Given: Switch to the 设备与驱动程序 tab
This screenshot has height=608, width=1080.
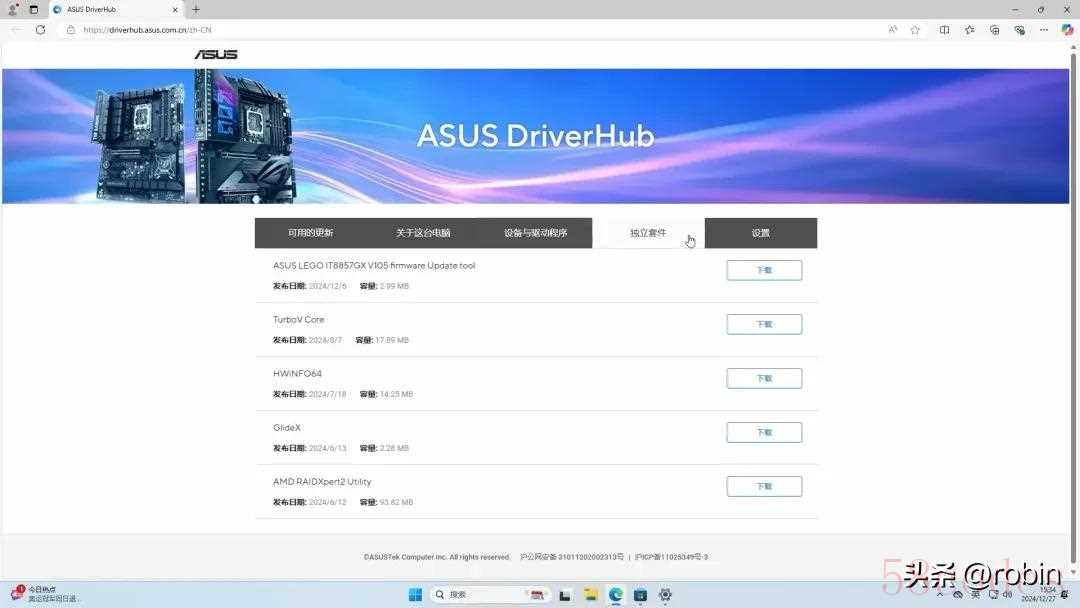Looking at the screenshot, I should [535, 233].
